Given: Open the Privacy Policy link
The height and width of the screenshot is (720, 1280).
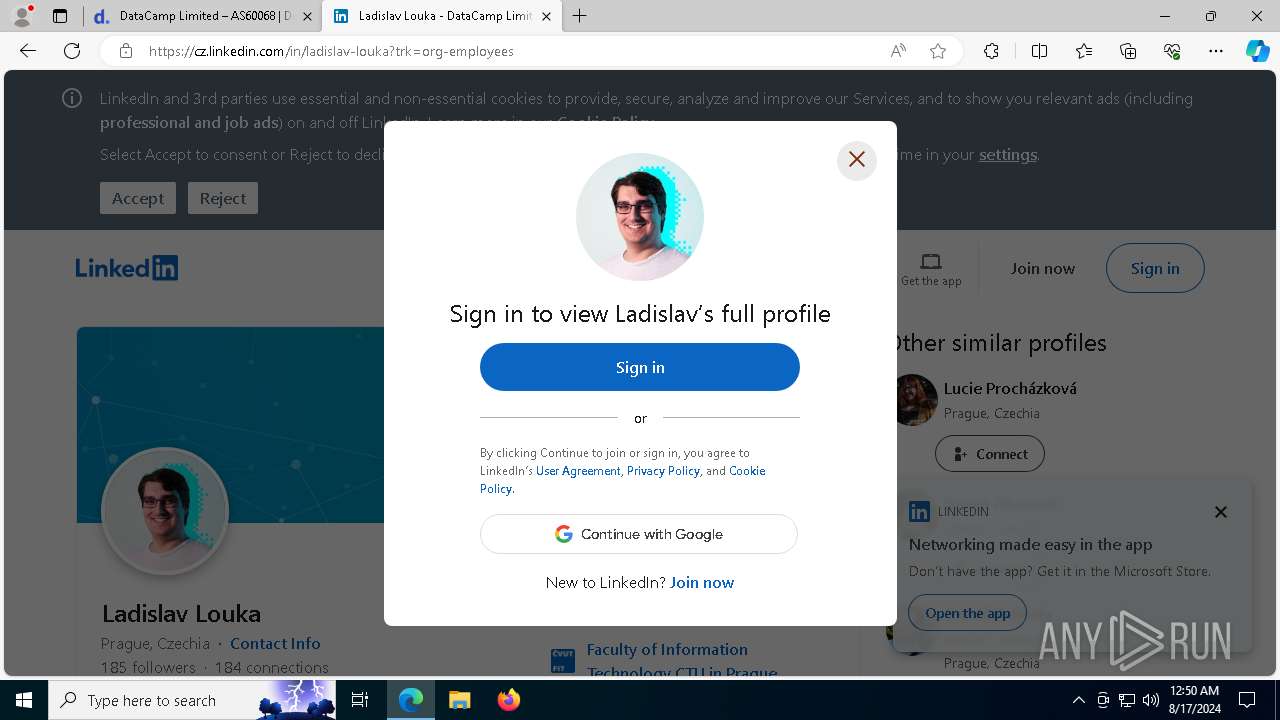Looking at the screenshot, I should (x=663, y=471).
